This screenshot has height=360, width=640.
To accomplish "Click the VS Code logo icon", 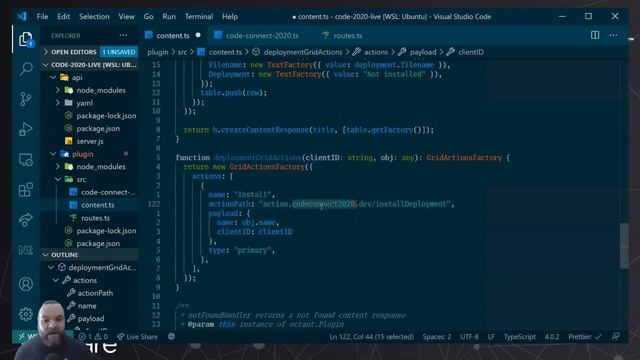I will click(x=22, y=16).
